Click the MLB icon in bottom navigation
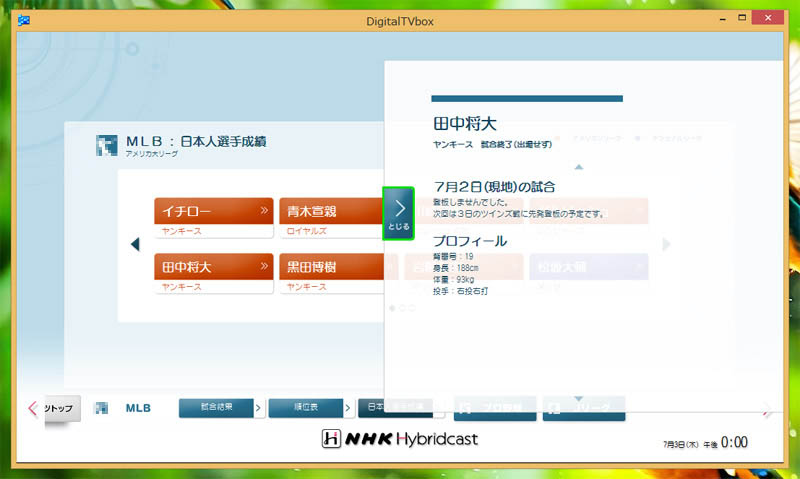 tap(101, 408)
